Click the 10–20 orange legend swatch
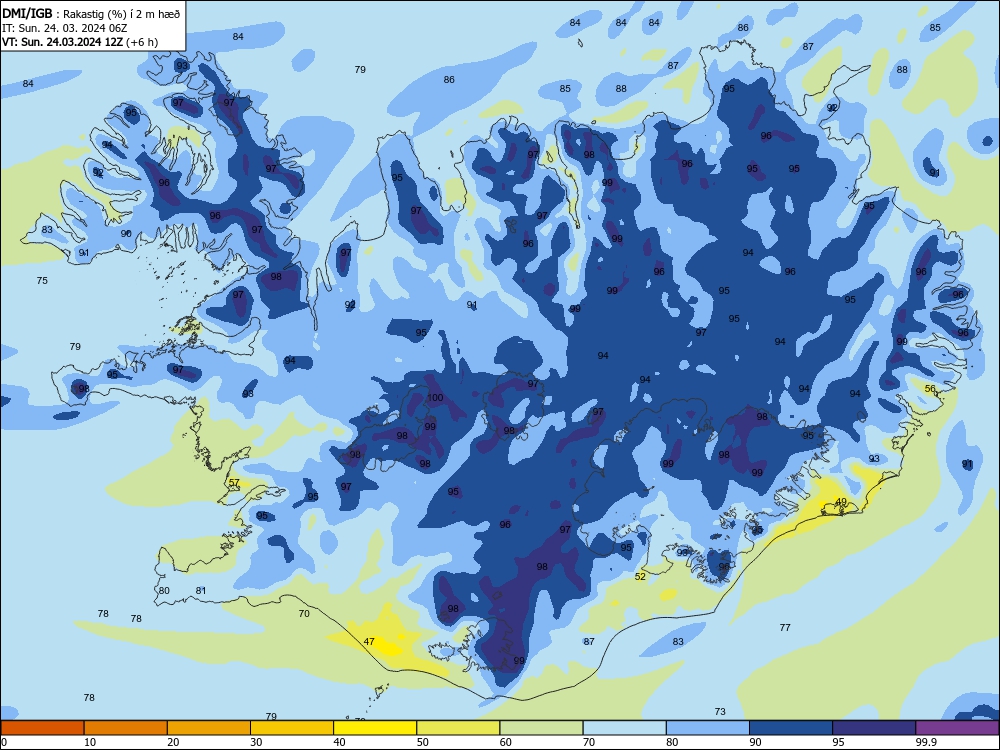Image resolution: width=1000 pixels, height=750 pixels. tap(126, 728)
